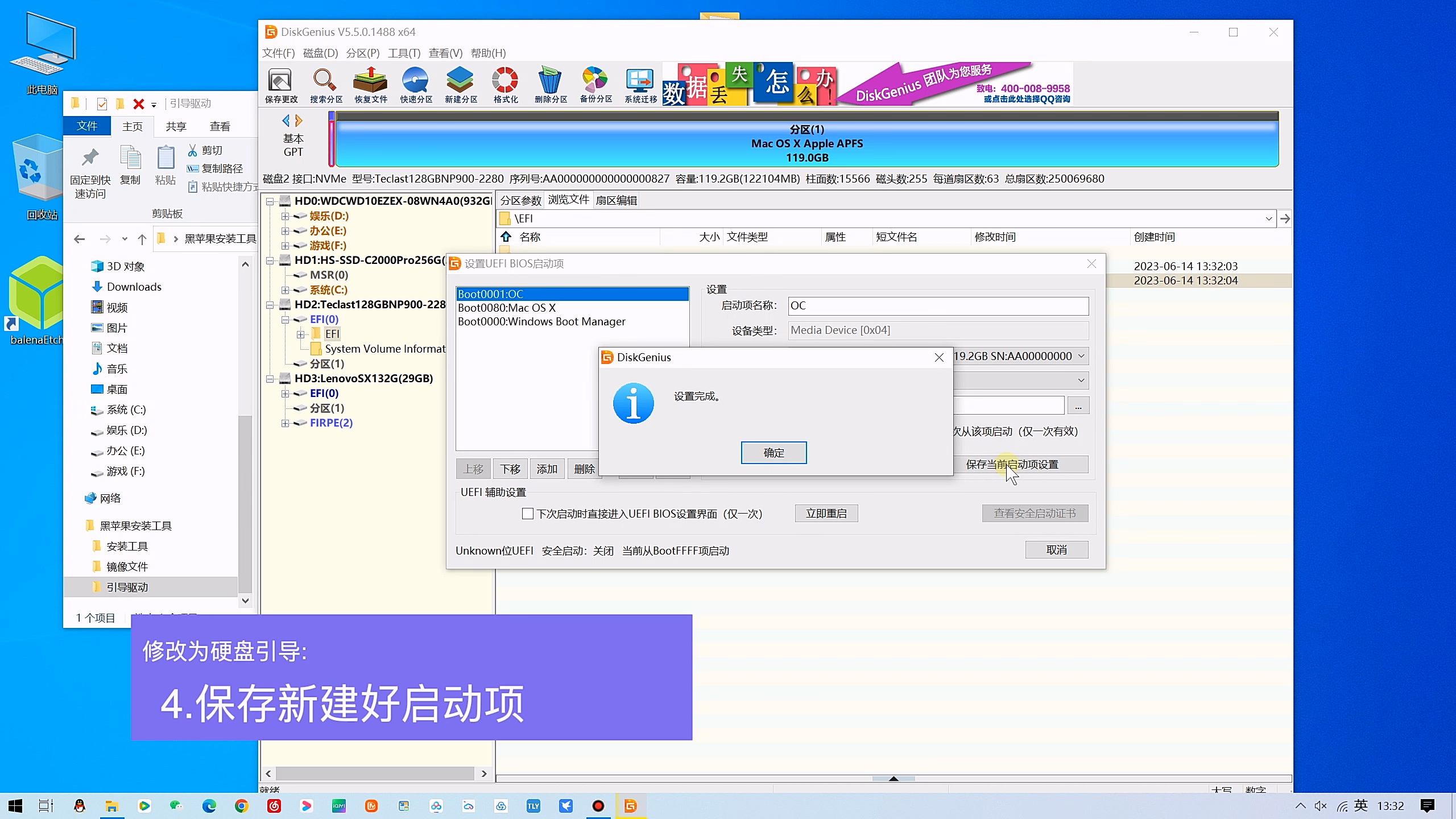Open the 工具(T) menu
This screenshot has height=819, width=1456.
coord(404,53)
